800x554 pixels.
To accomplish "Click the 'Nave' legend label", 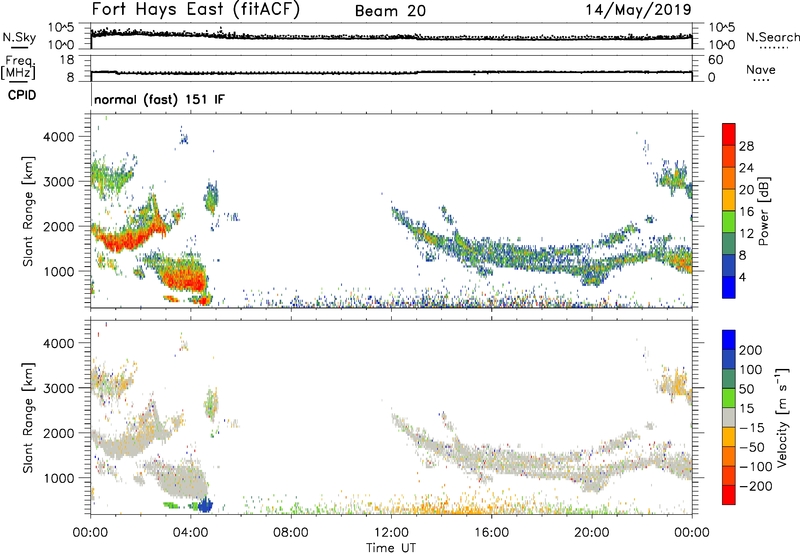I will click(761, 70).
